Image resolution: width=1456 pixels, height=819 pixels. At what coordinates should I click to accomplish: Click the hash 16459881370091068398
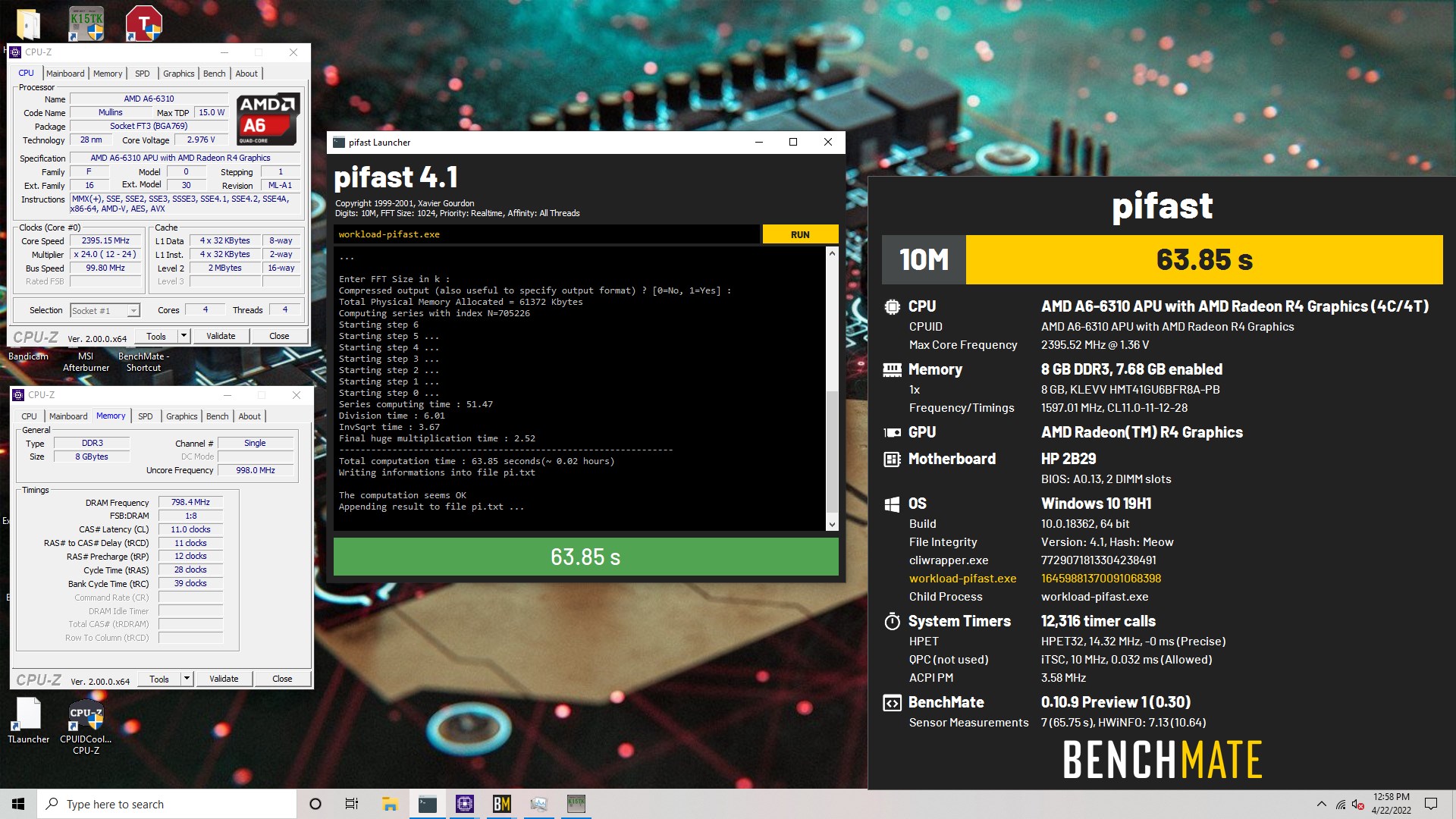coord(1101,579)
